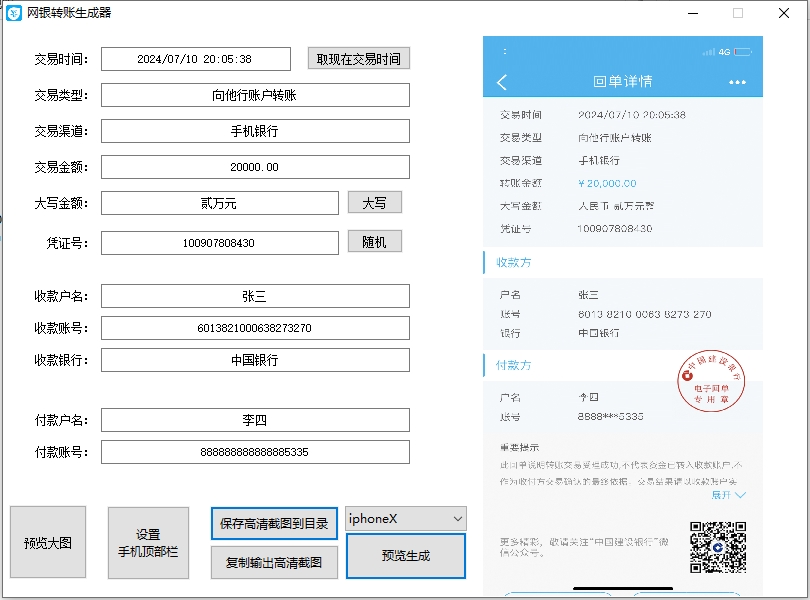Click 复制输出高清截图 to copy the screenshot

pyautogui.click(x=273, y=561)
